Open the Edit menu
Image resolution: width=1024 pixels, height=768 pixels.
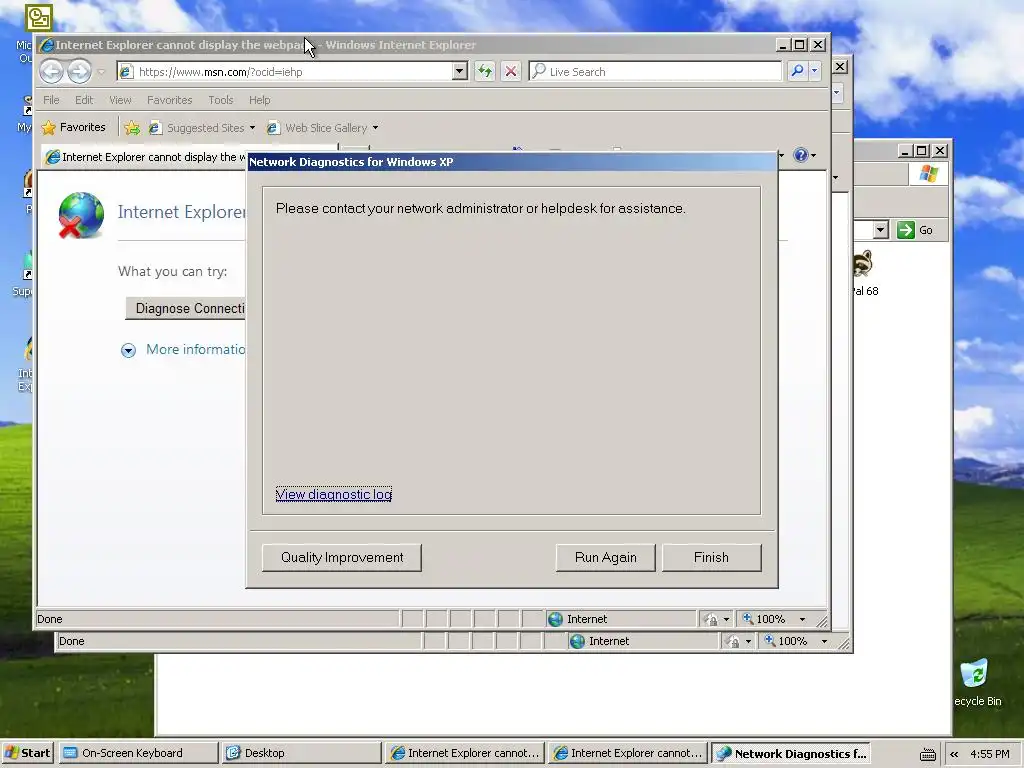tap(84, 100)
